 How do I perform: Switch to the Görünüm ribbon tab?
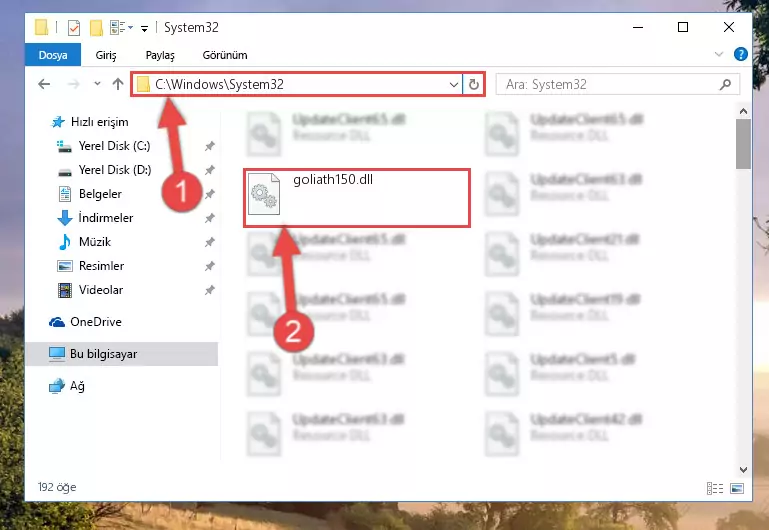click(225, 55)
